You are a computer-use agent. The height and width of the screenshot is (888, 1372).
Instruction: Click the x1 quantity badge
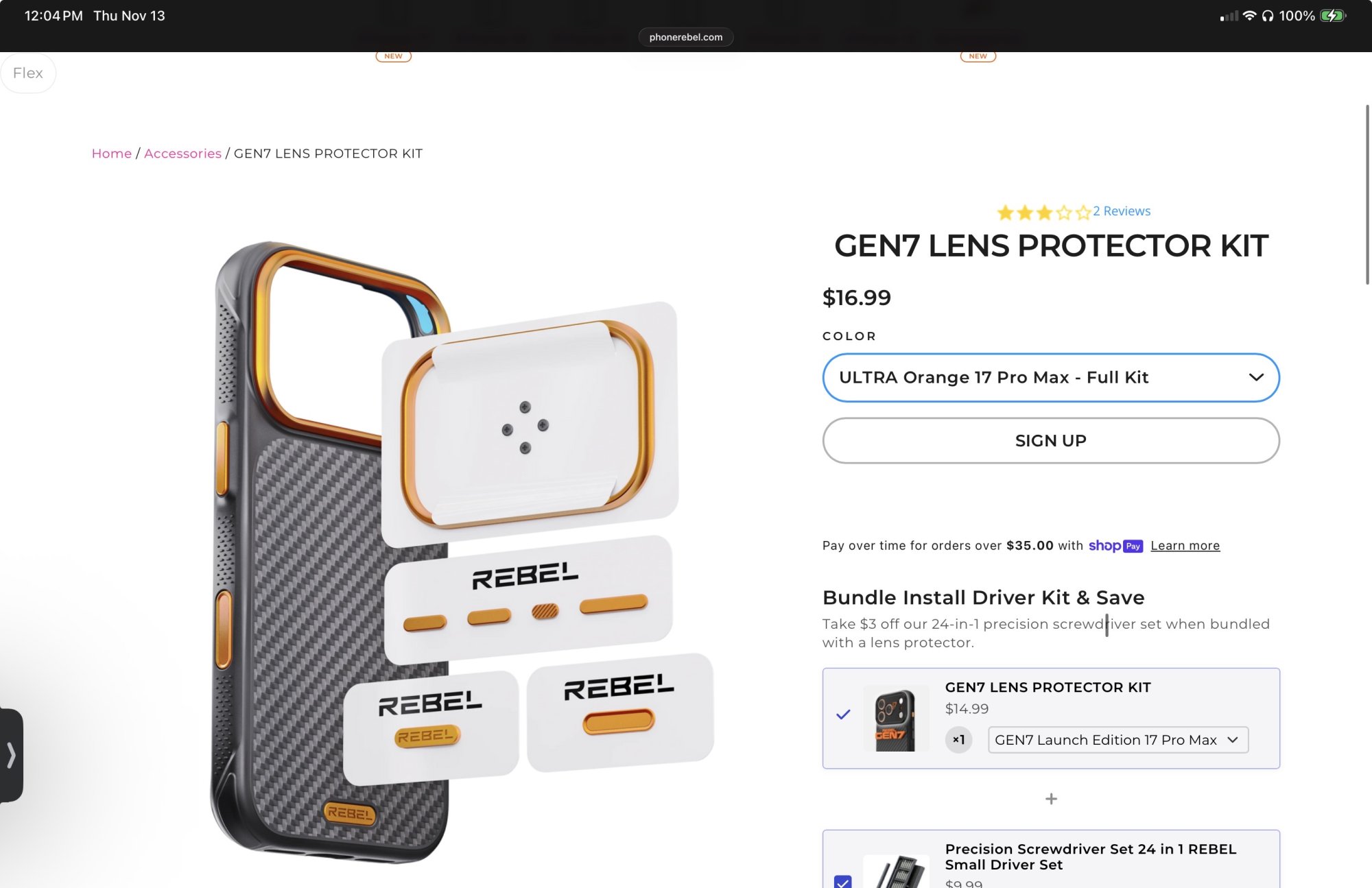pyautogui.click(x=958, y=740)
